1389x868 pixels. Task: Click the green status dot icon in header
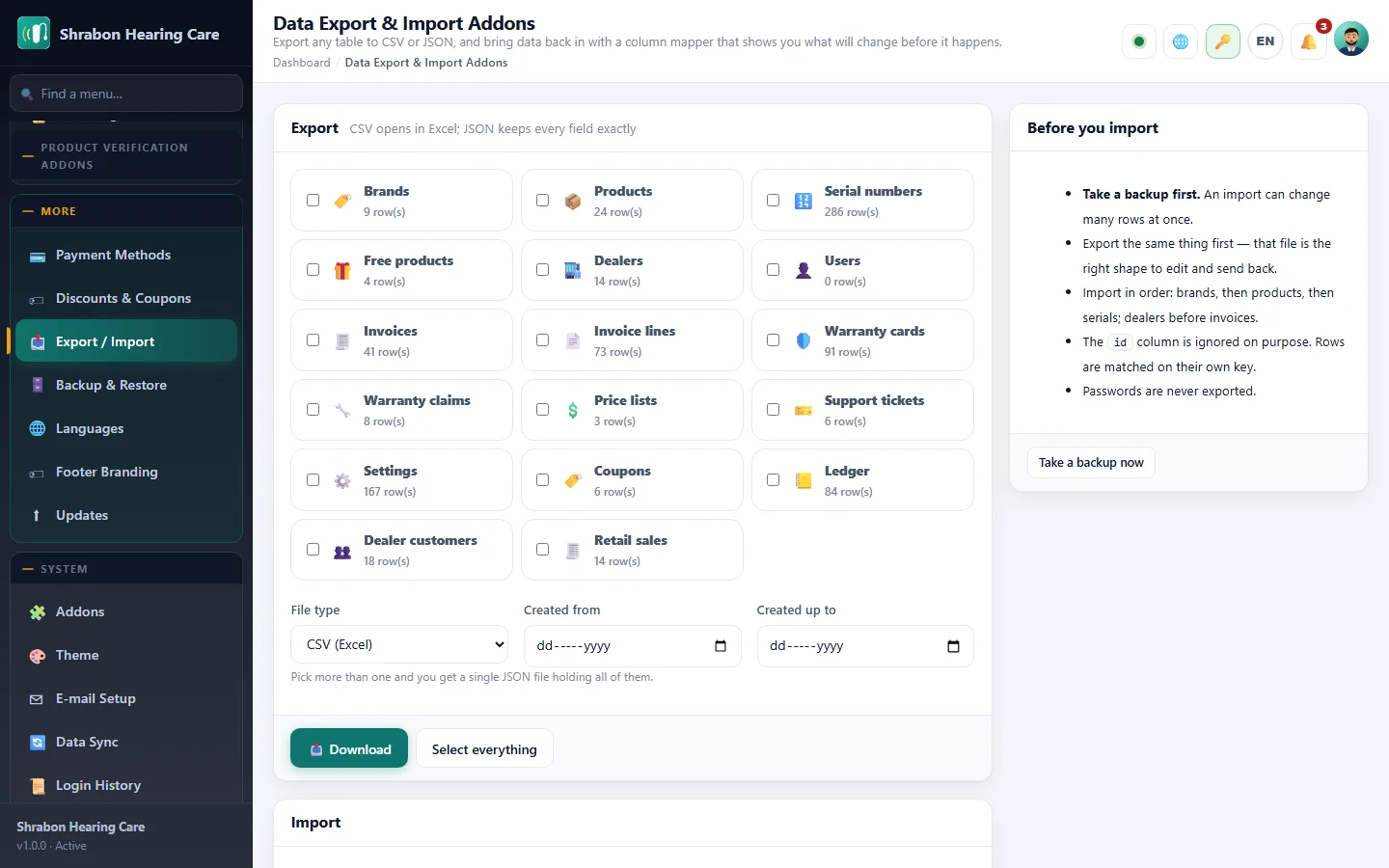[1139, 41]
